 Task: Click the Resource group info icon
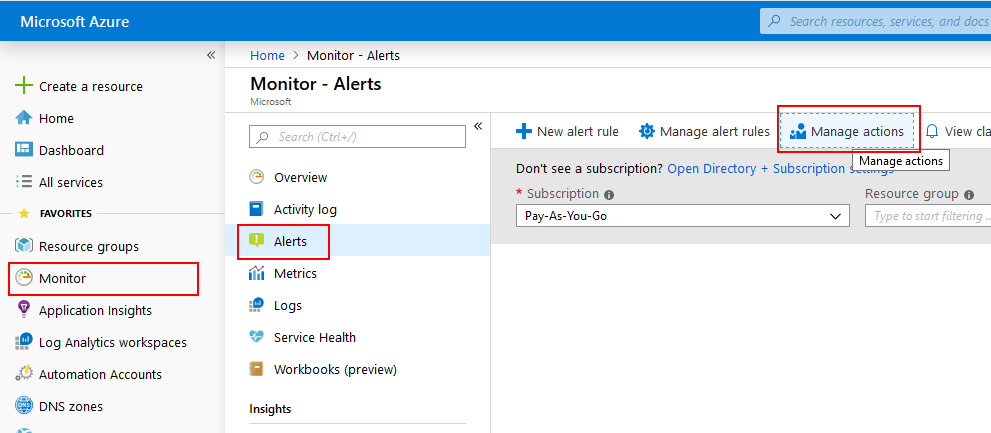coord(970,195)
